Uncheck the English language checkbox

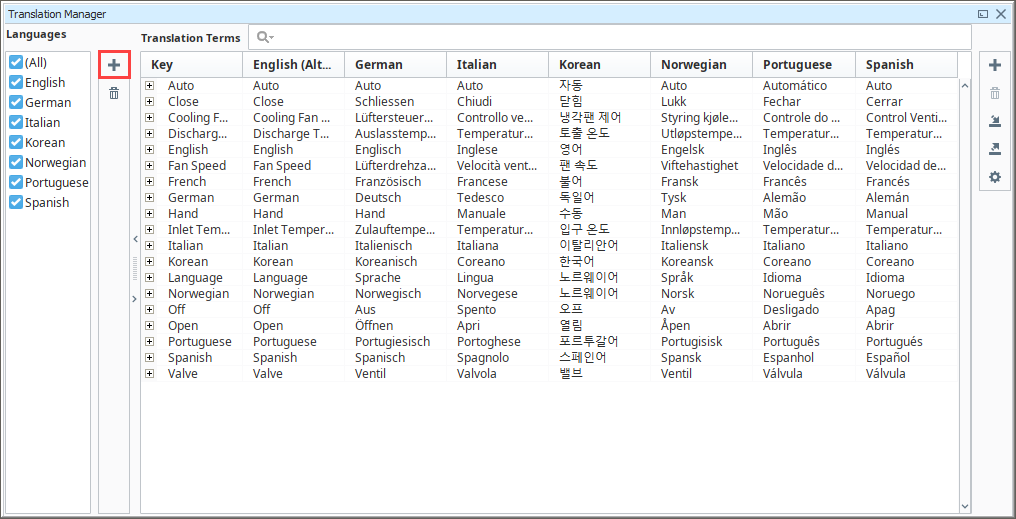[16, 83]
